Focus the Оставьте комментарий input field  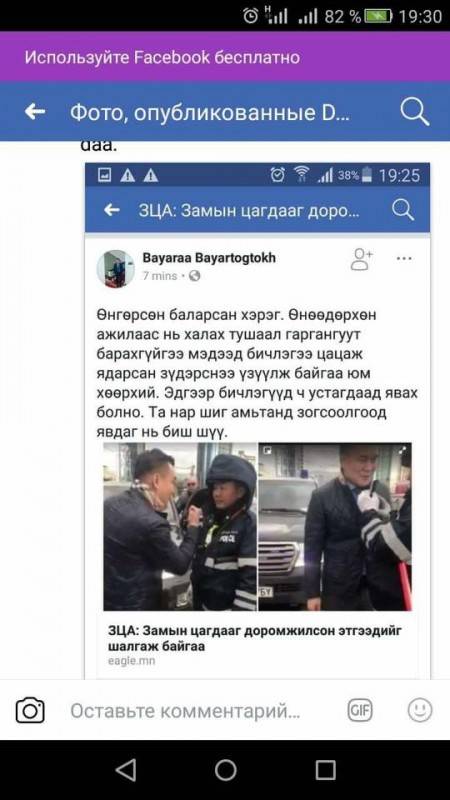(185, 711)
